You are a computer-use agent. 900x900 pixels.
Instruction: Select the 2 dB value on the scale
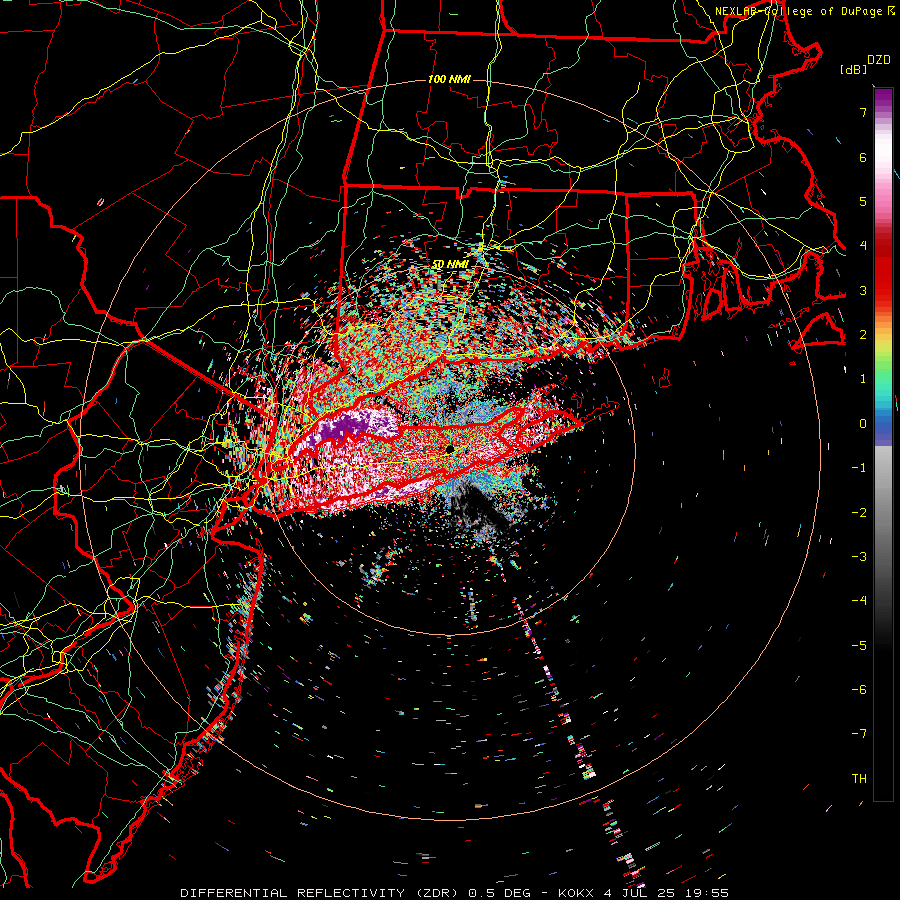(863, 335)
